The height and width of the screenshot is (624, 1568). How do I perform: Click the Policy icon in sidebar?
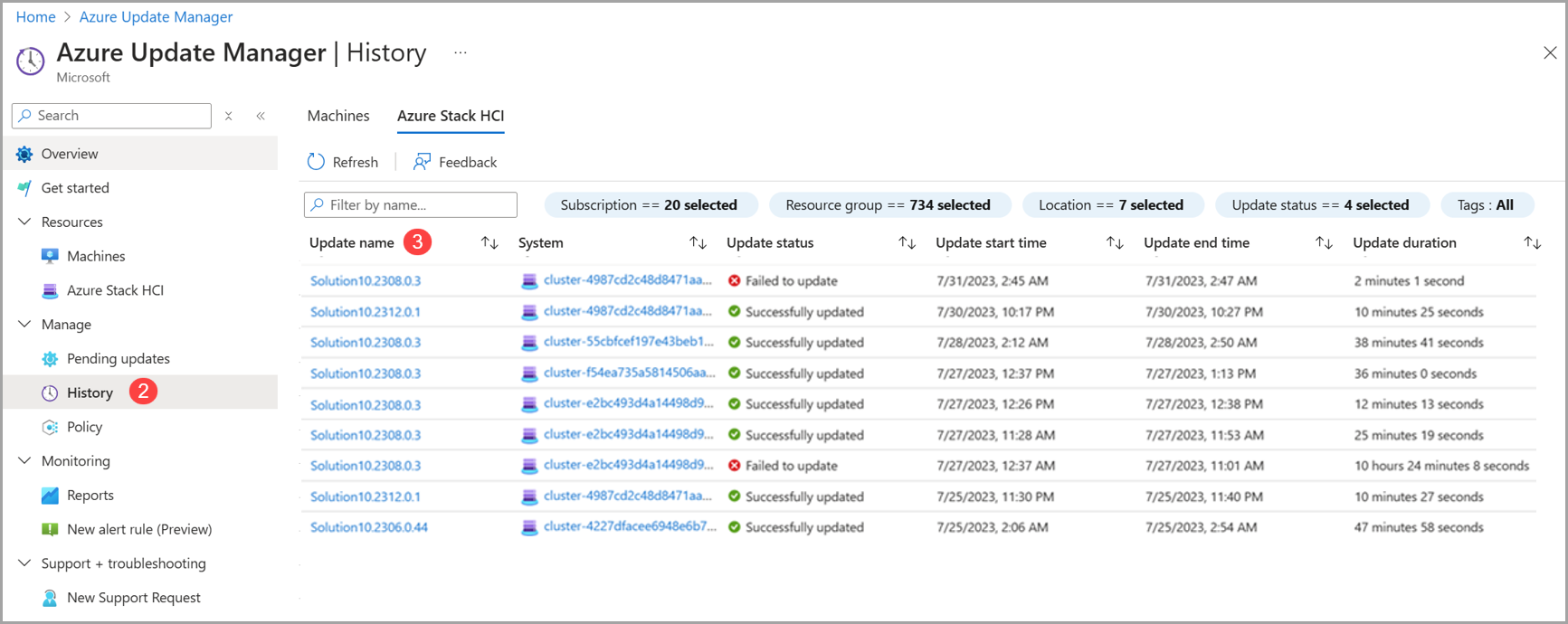tap(50, 427)
